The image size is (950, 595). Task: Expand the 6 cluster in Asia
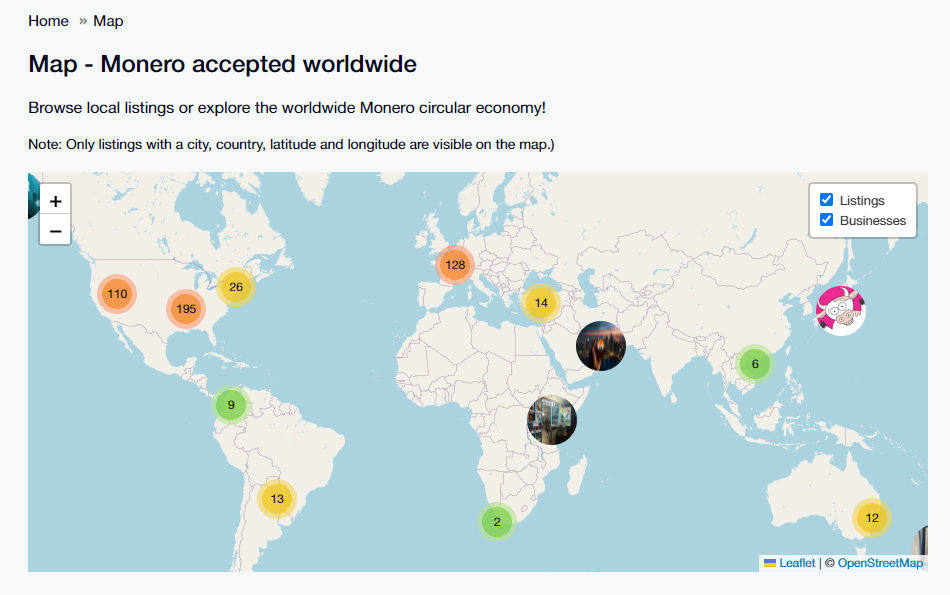tap(755, 364)
